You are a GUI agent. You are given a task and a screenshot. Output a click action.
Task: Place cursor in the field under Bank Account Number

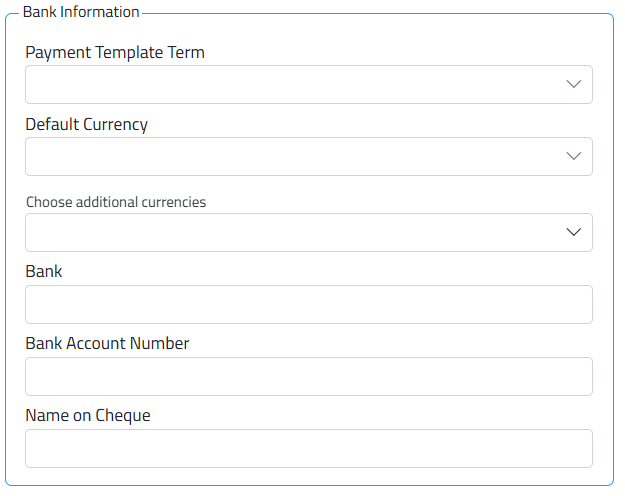coord(308,377)
